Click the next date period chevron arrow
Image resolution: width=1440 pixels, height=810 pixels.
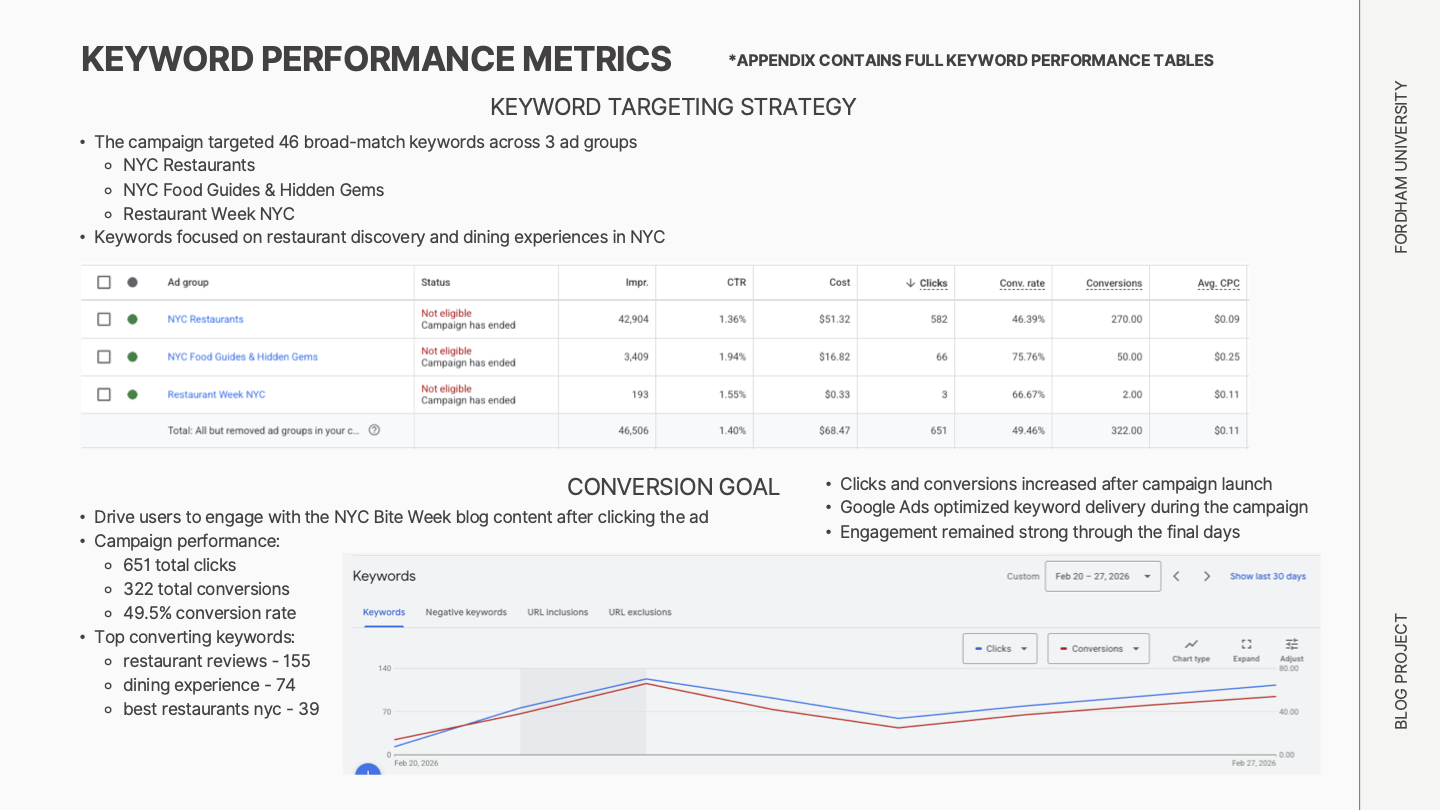(1207, 576)
